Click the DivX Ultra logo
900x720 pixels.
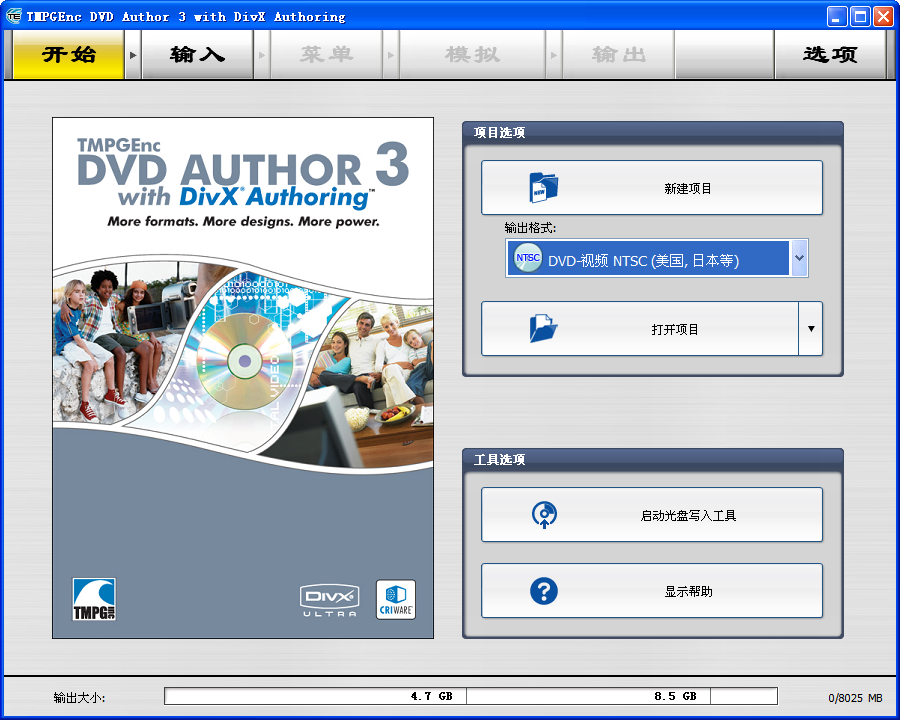click(329, 601)
